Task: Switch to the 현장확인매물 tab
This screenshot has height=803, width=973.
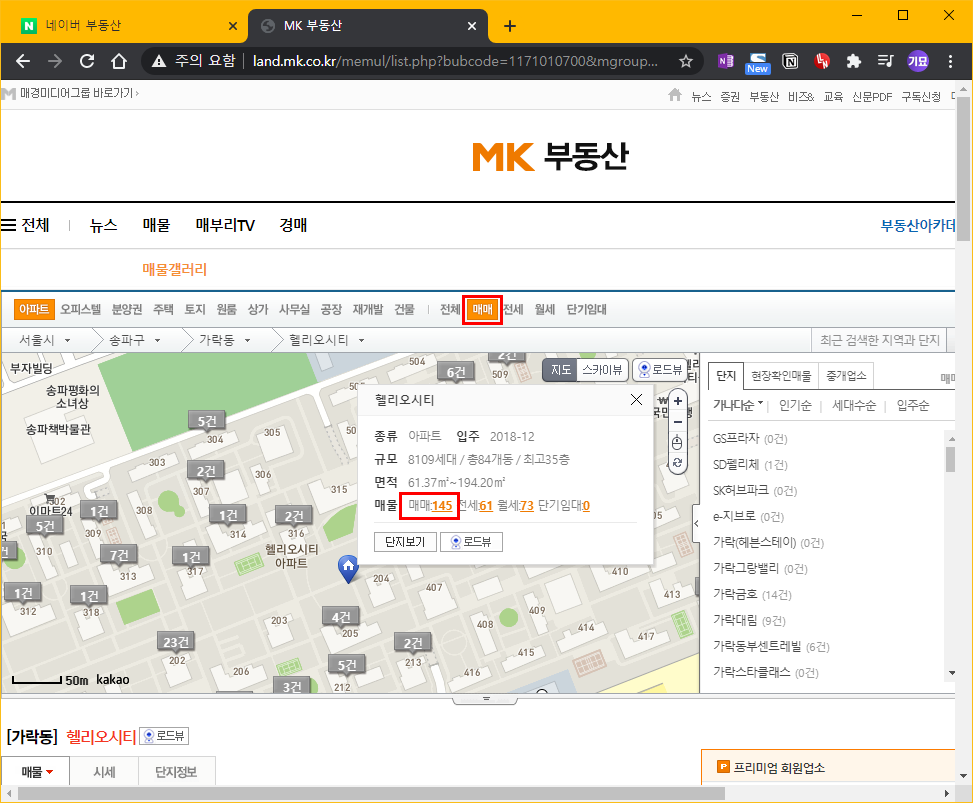Action: click(x=781, y=375)
